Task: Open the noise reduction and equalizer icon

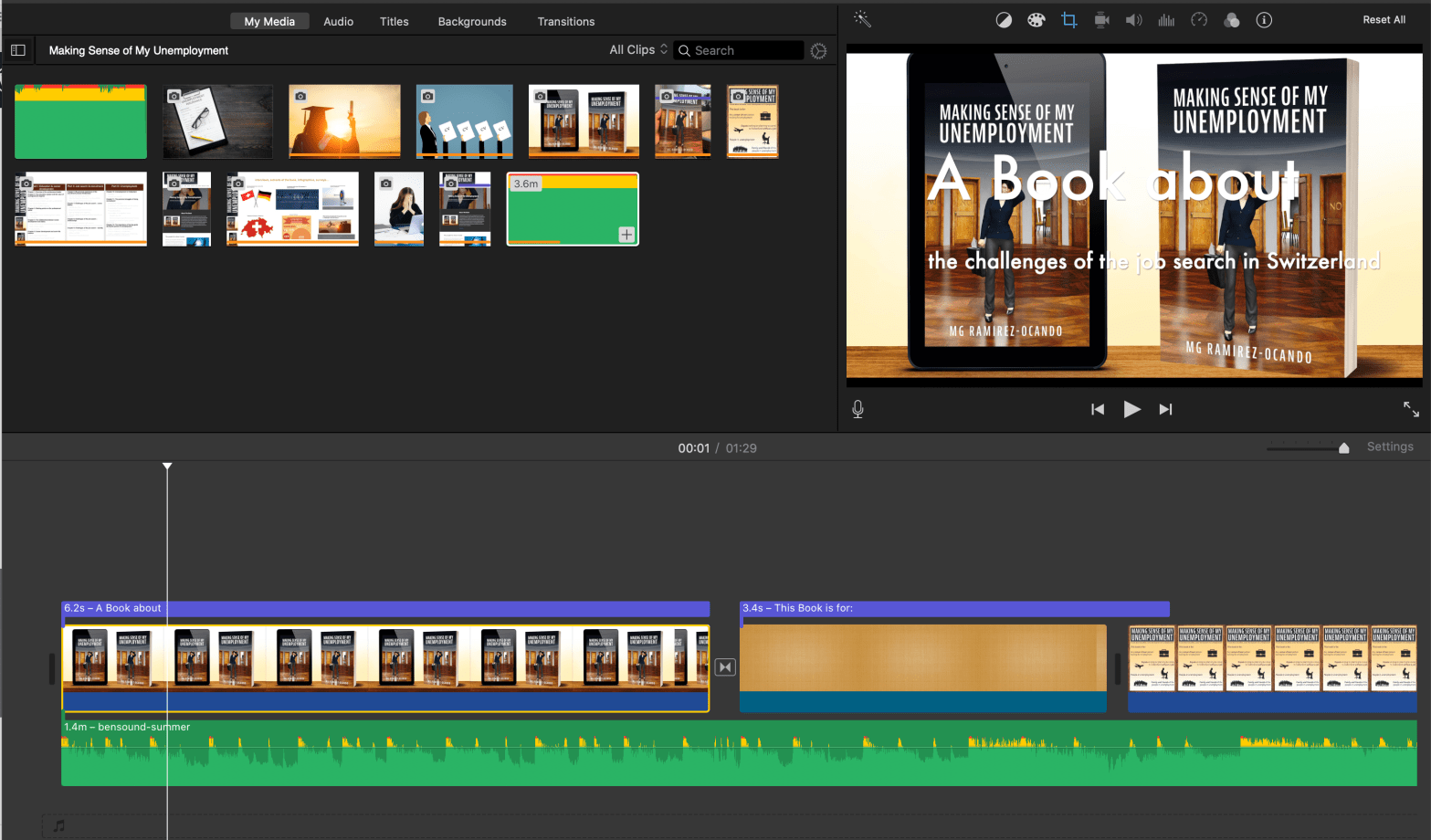Action: click(x=1166, y=20)
